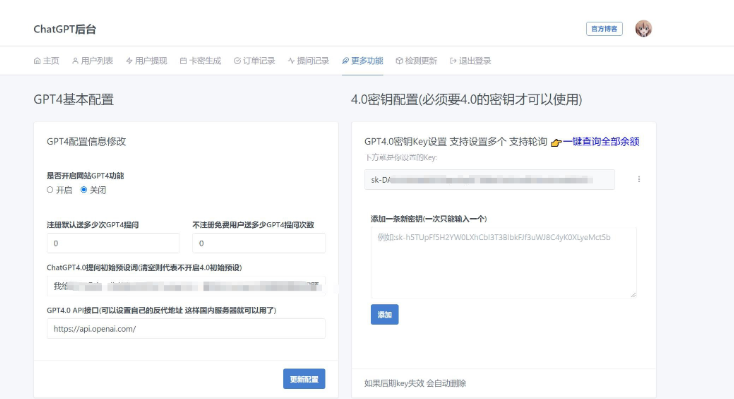Select the 关闭 radio option
The height and width of the screenshot is (399, 734).
click(84, 190)
